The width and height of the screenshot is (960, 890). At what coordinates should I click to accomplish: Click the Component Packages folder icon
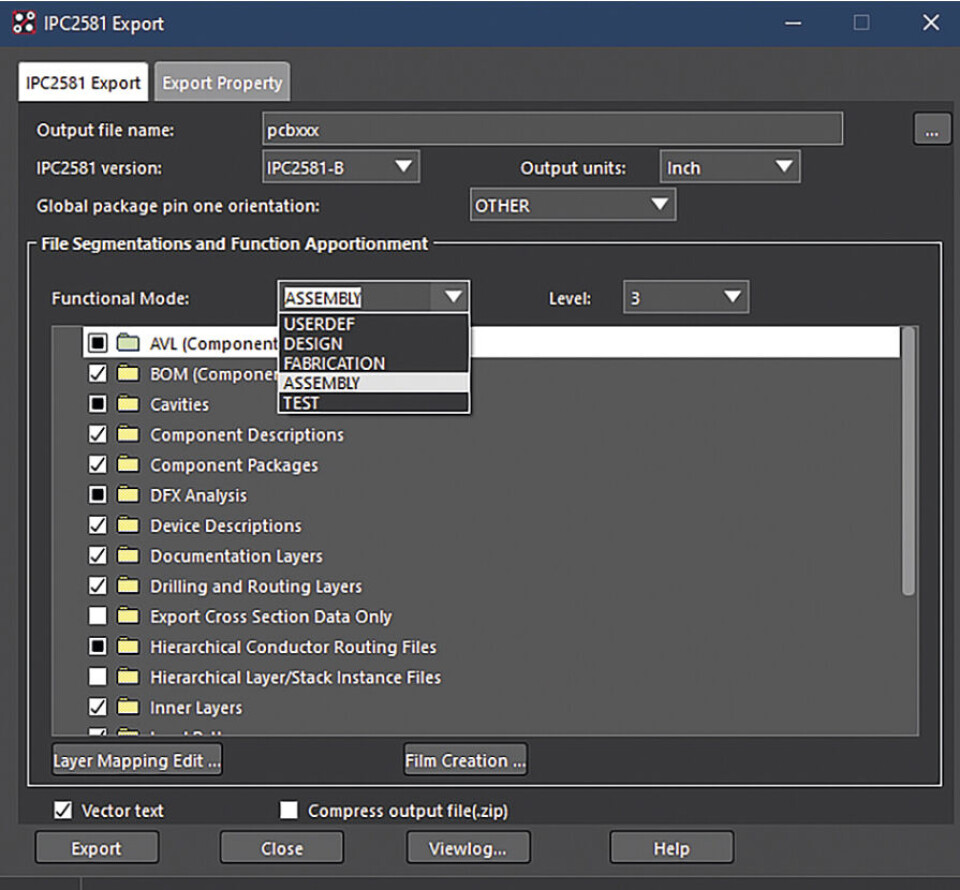tap(128, 465)
